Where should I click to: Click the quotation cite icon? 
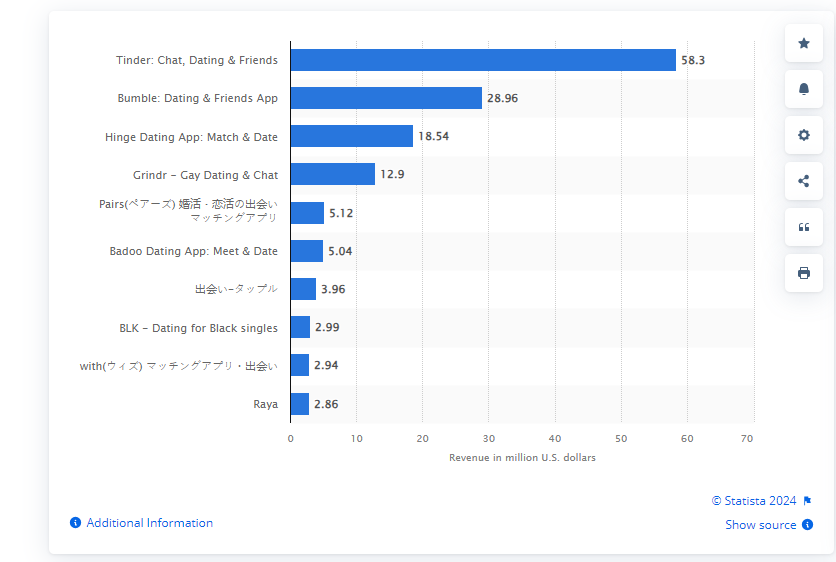click(x=803, y=227)
